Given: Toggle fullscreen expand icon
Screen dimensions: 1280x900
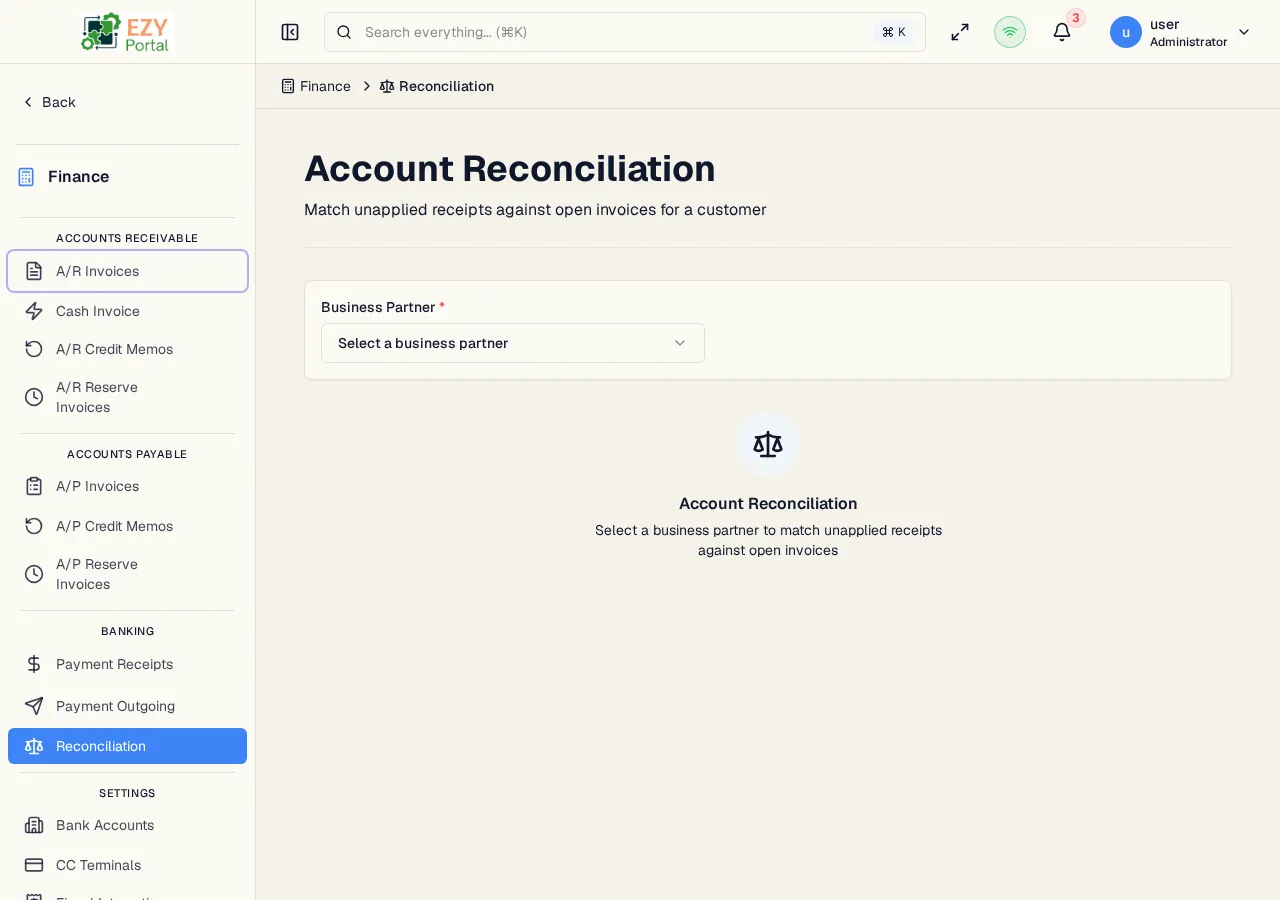Looking at the screenshot, I should click(x=960, y=32).
